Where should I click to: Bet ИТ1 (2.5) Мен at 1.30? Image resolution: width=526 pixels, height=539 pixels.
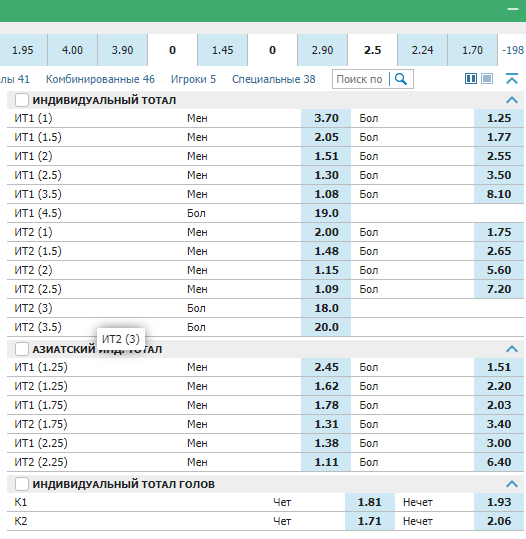pyautogui.click(x=326, y=175)
